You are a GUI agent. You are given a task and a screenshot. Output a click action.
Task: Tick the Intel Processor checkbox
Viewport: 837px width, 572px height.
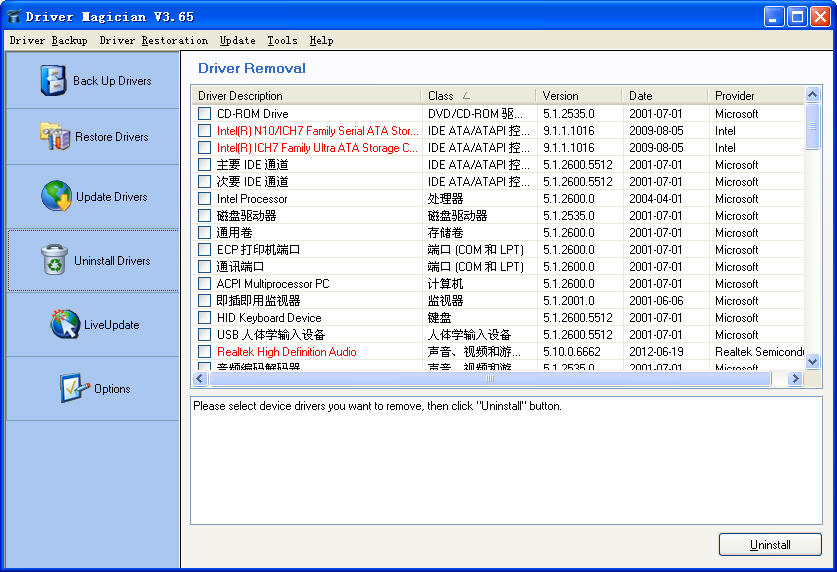pyautogui.click(x=204, y=198)
